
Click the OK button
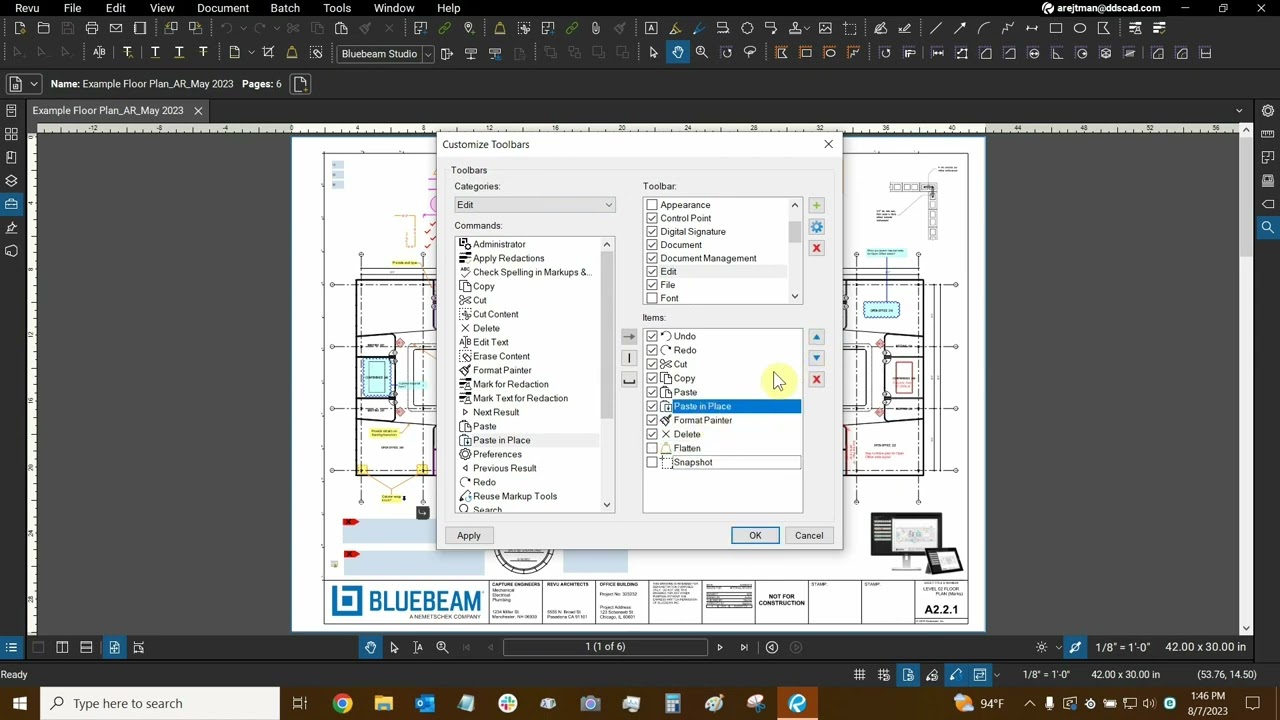point(755,535)
